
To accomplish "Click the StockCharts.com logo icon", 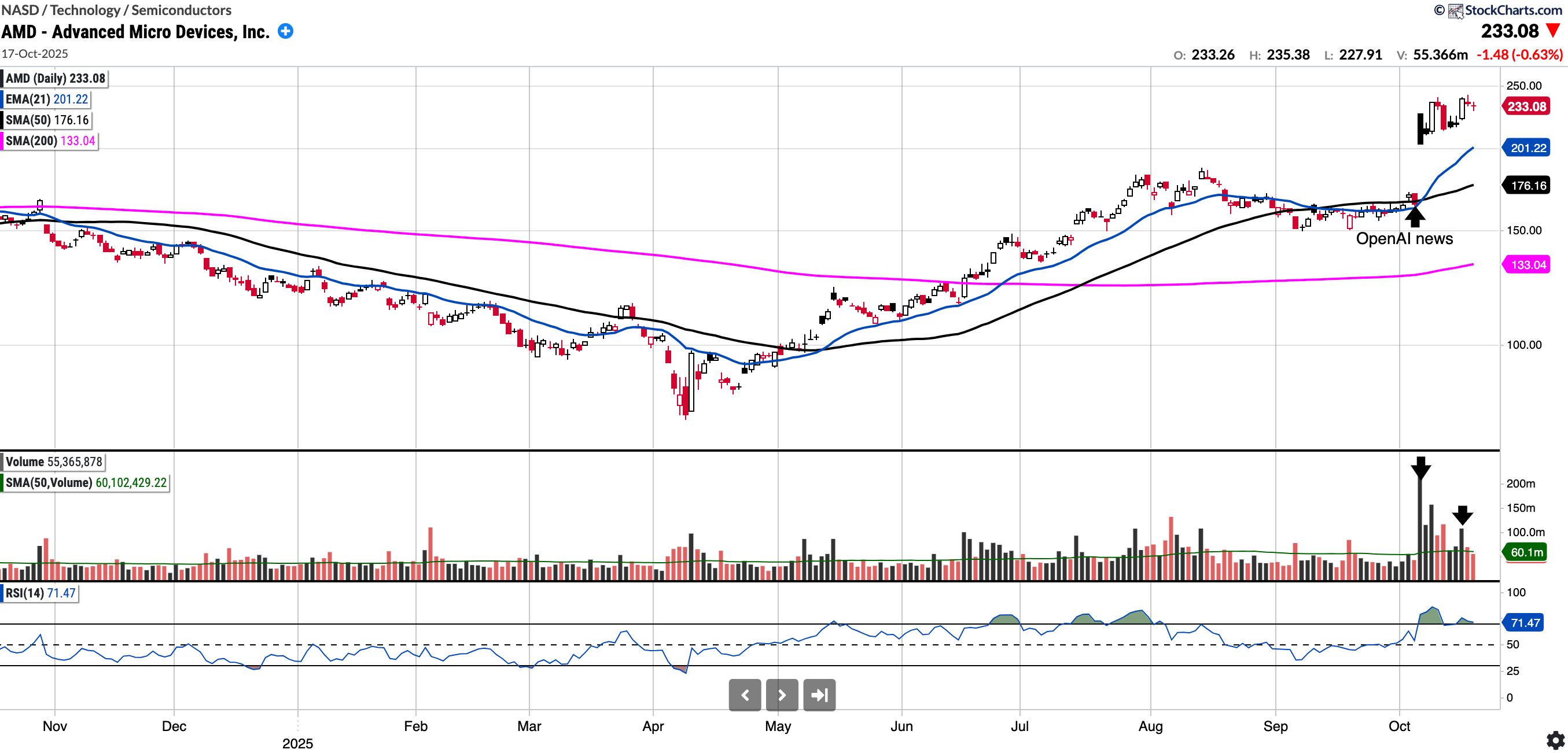I will [1455, 10].
